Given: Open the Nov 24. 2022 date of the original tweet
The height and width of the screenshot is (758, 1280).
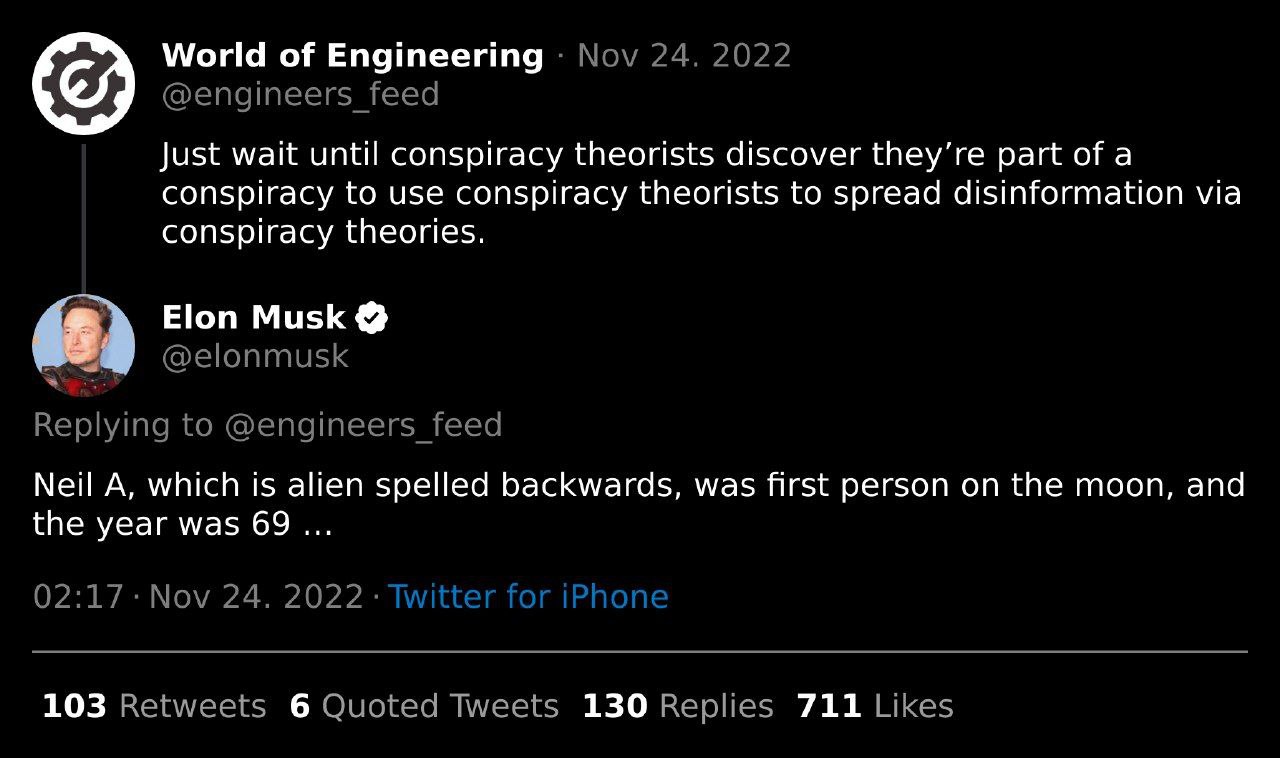Looking at the screenshot, I should (684, 56).
